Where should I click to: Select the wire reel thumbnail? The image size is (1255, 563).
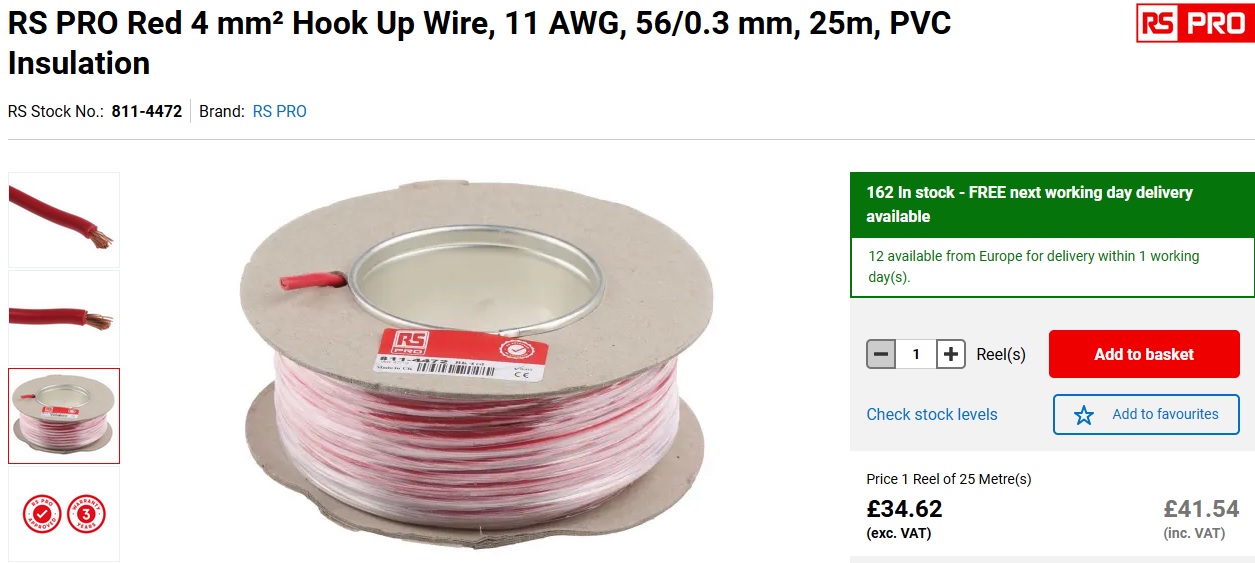point(64,416)
